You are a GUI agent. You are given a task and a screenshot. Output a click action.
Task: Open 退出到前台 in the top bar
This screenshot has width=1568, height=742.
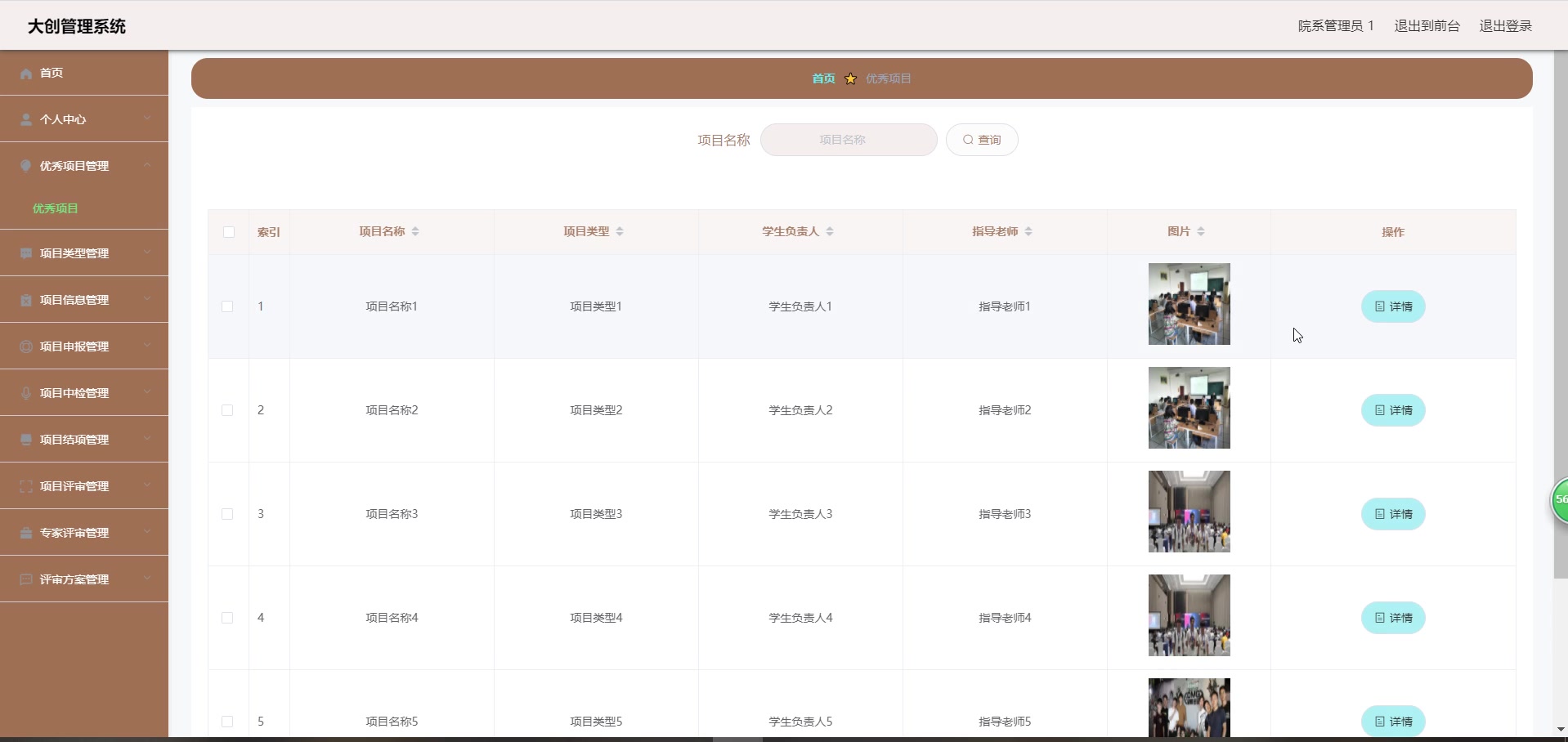[1427, 25]
